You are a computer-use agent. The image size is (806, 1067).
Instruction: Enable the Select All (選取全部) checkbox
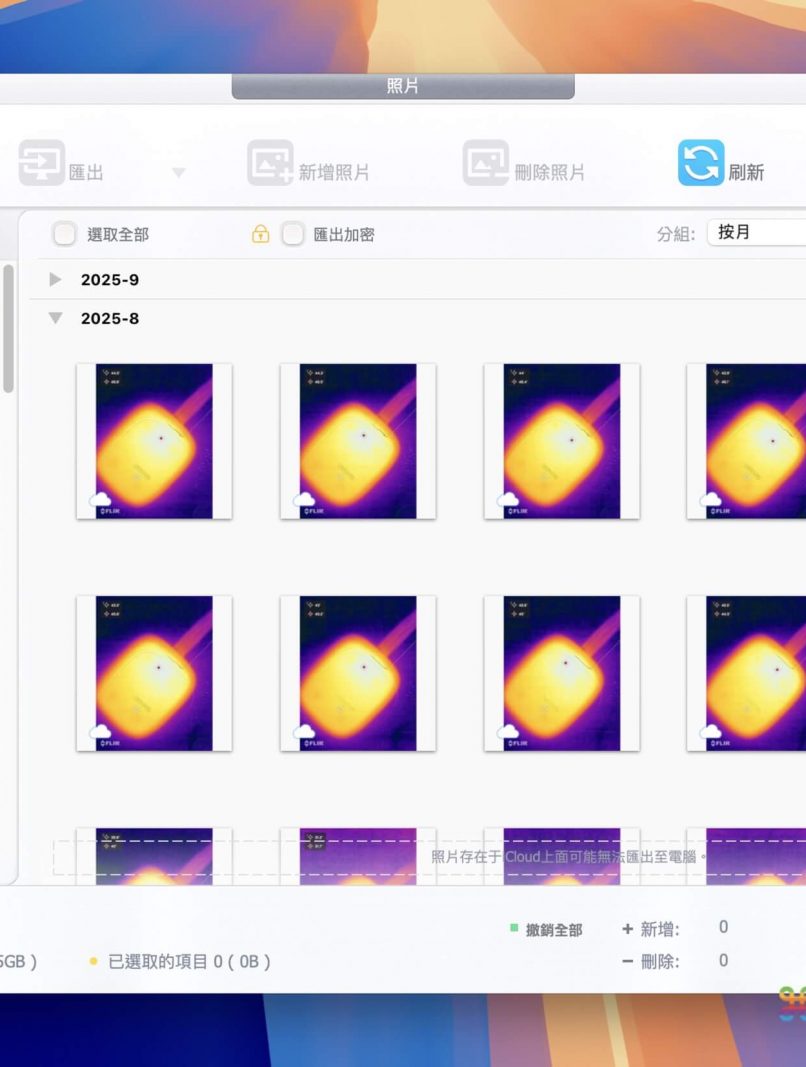64,235
